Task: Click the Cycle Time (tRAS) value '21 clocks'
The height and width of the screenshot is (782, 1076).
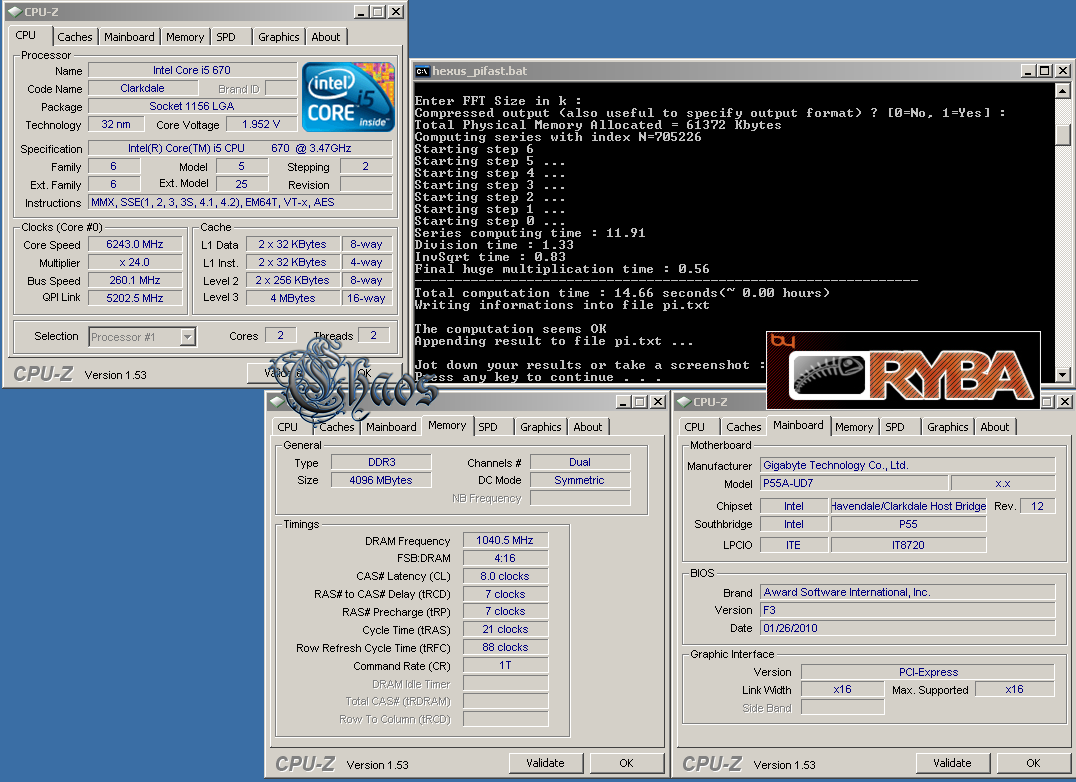Action: coord(505,629)
